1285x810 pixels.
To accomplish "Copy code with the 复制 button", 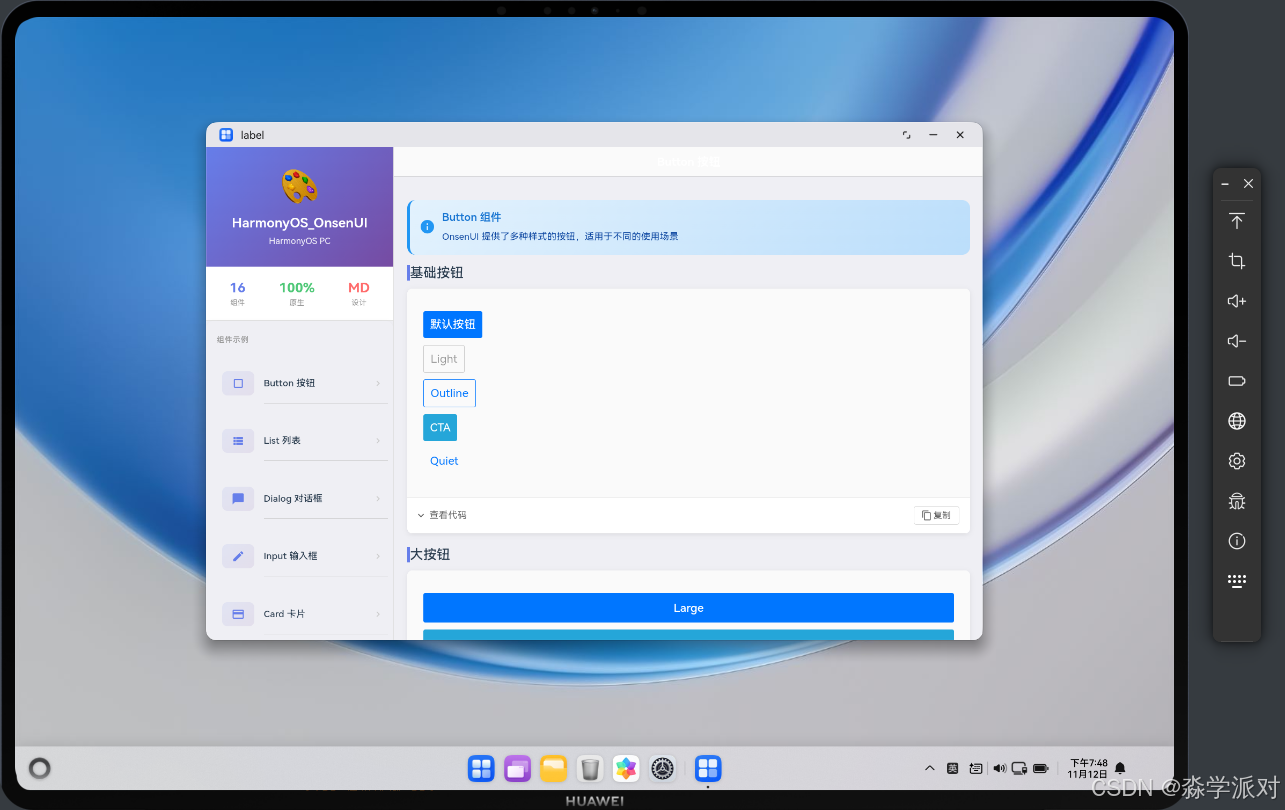I will point(936,515).
